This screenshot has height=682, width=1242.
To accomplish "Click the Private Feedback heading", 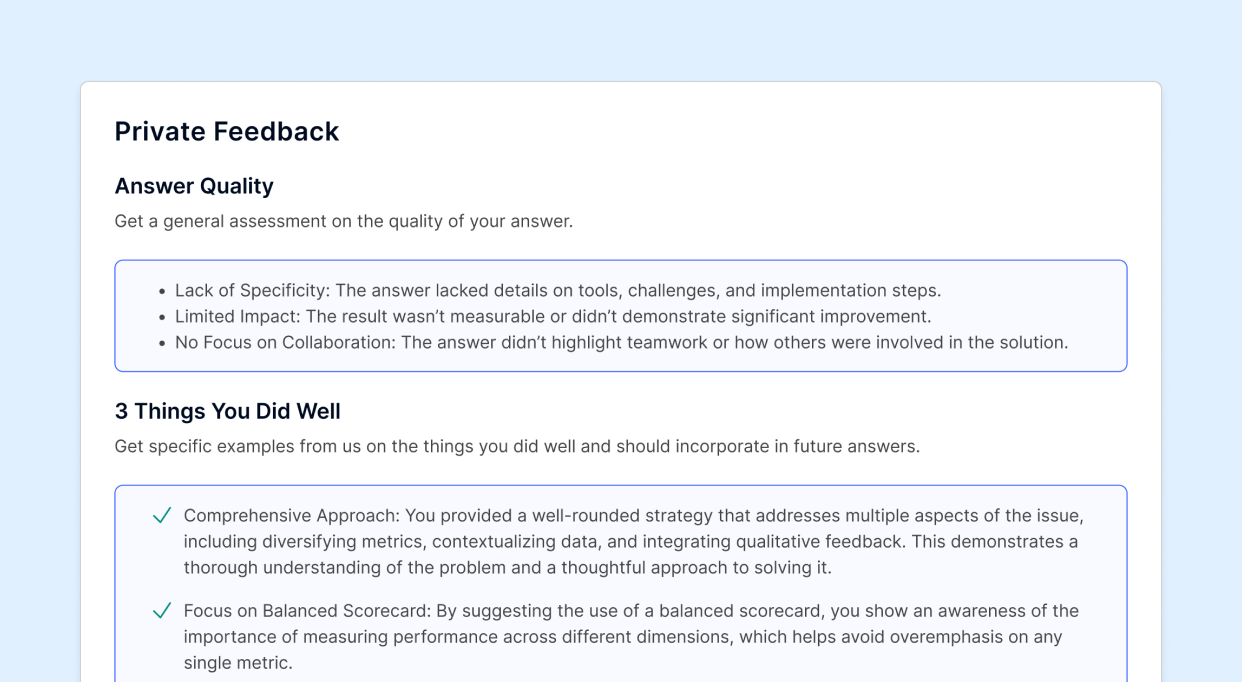I will click(227, 131).
